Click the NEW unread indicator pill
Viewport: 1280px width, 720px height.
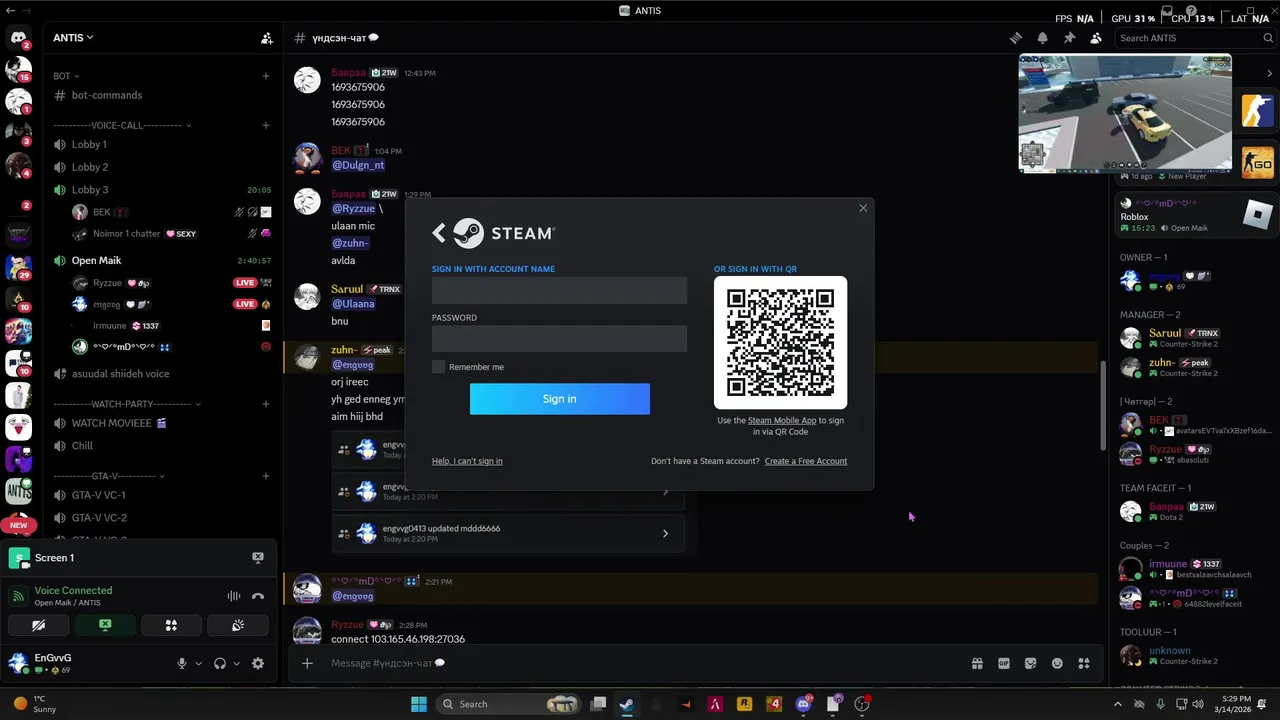(x=18, y=525)
